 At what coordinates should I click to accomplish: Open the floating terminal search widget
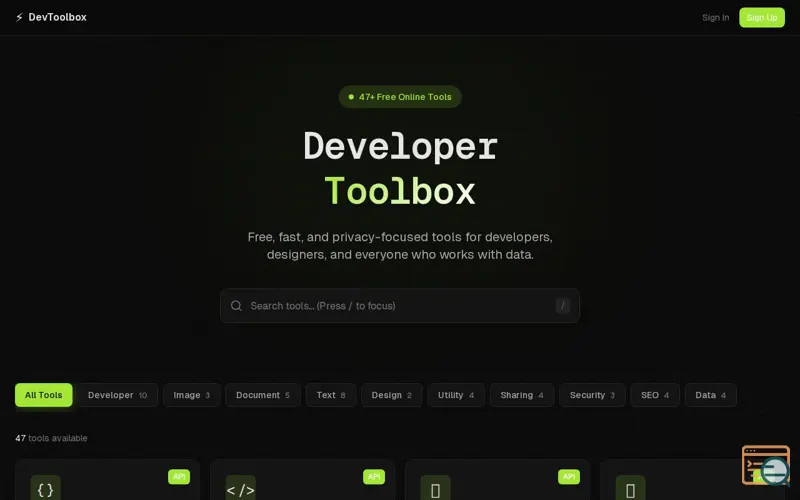[766, 465]
